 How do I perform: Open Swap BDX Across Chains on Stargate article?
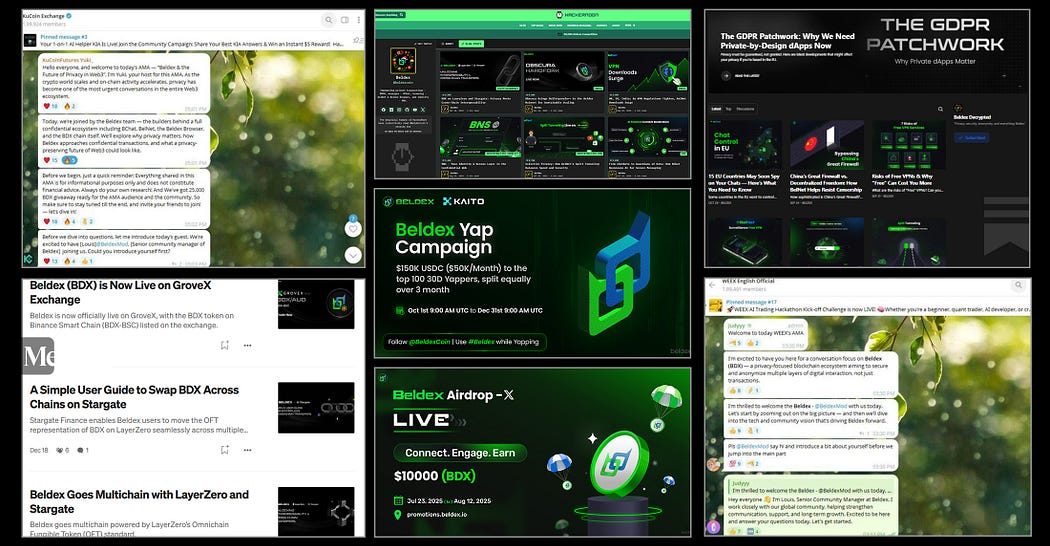134,397
